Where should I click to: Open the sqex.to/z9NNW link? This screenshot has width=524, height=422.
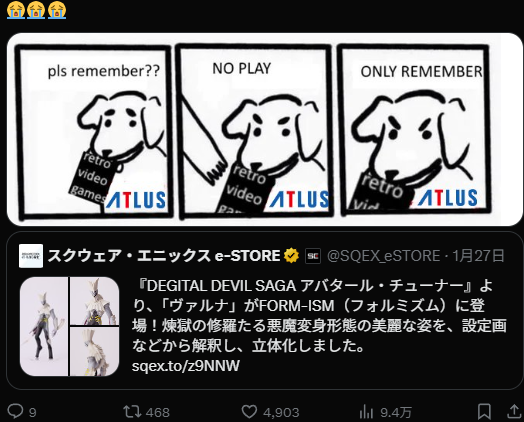click(186, 366)
